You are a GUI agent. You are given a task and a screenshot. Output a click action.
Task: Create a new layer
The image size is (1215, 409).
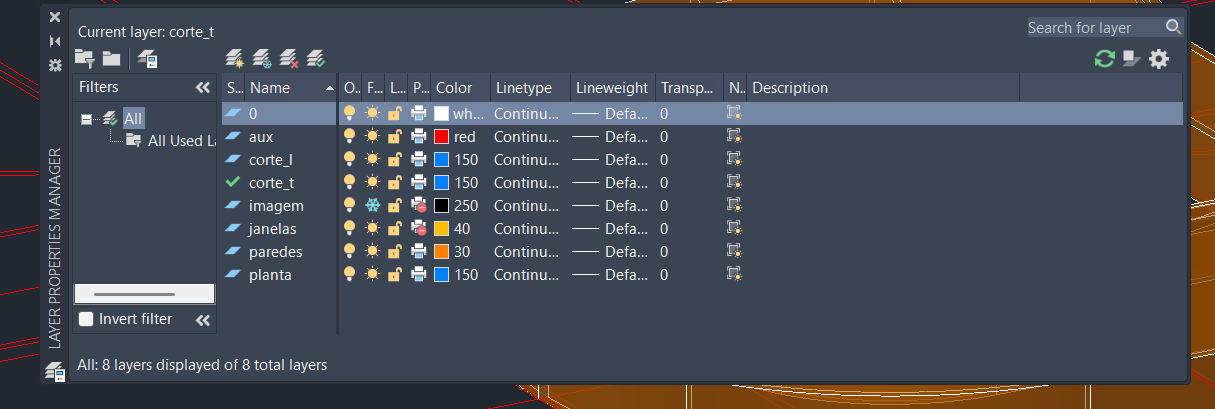coord(235,59)
